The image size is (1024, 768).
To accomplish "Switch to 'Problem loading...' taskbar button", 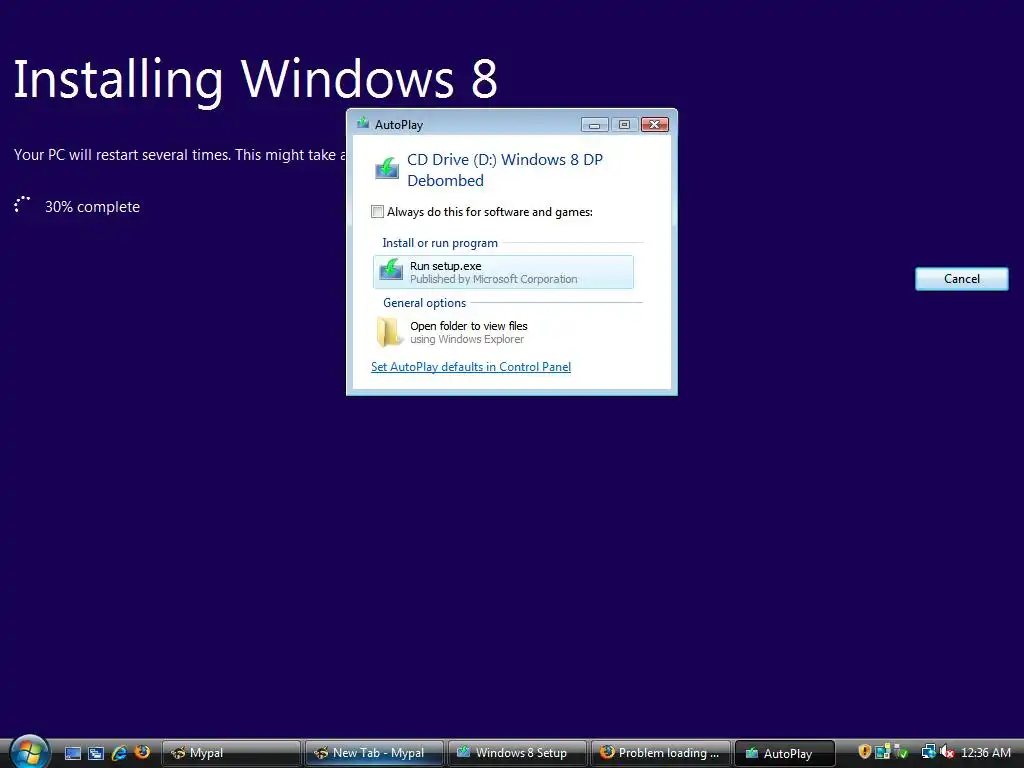I will 660,753.
